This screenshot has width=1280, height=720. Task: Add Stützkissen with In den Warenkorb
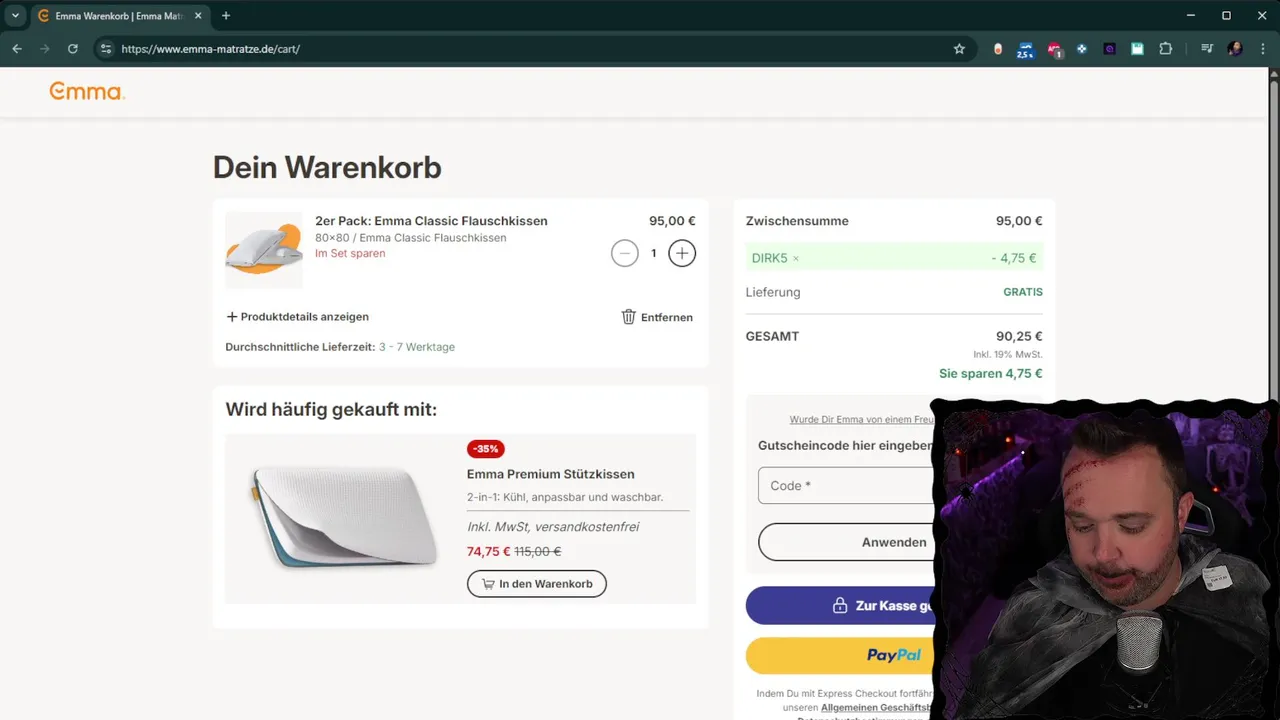coord(537,584)
